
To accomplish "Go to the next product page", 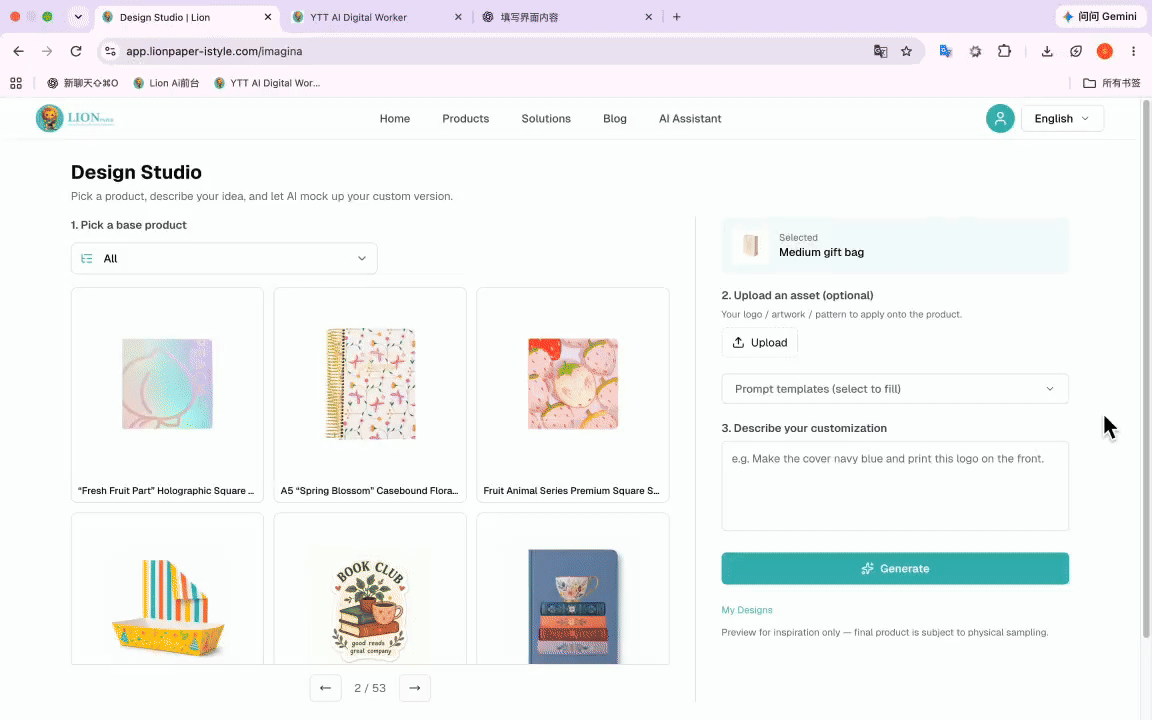I will point(414,688).
